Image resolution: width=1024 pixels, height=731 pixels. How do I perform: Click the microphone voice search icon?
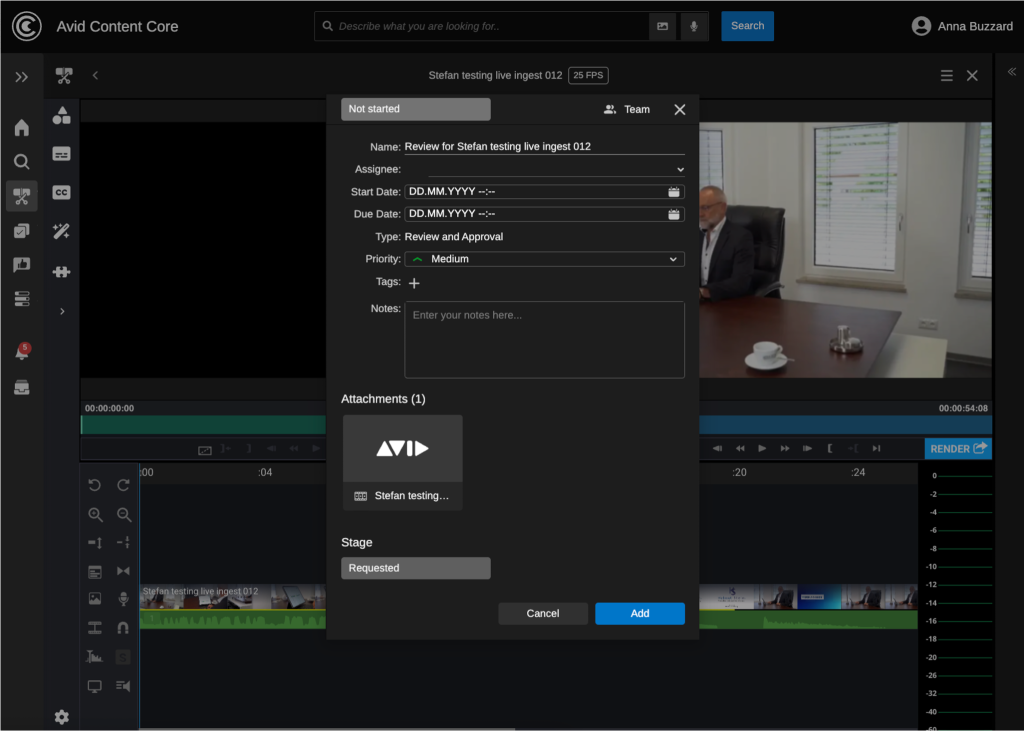click(694, 26)
